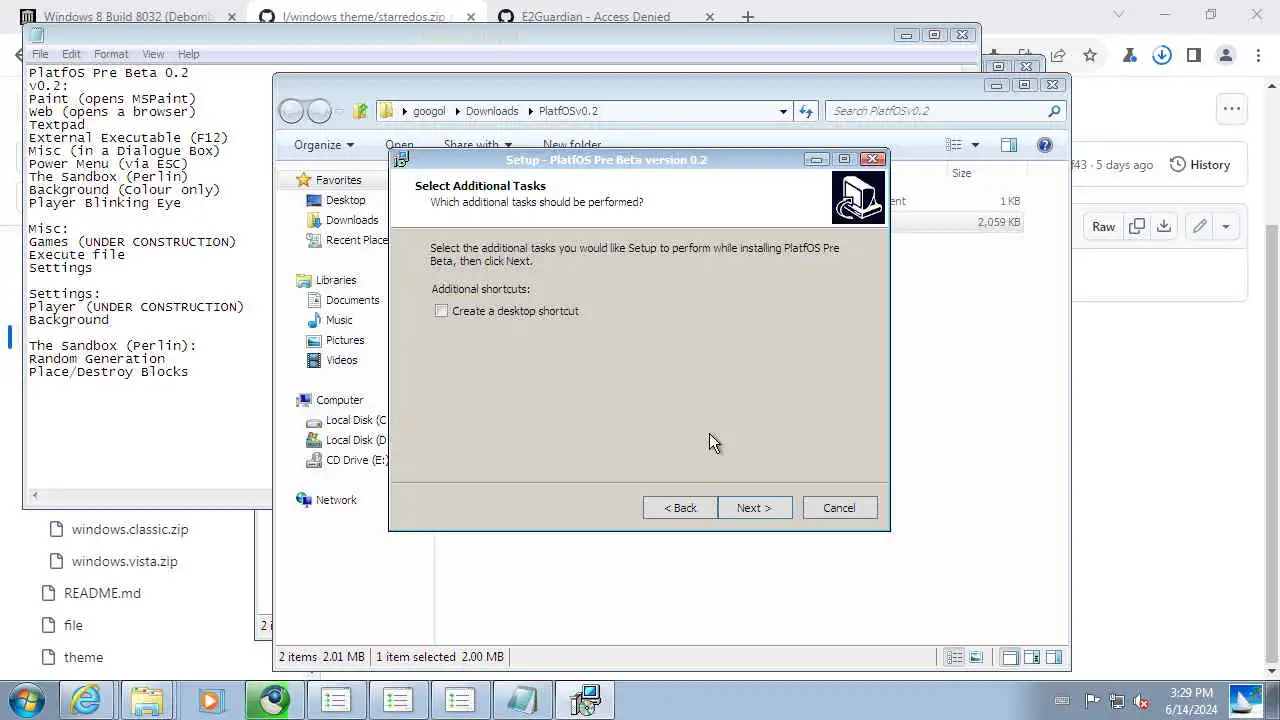Viewport: 1280px width, 720px height.
Task: Select googol in address breadcrumb
Action: 429,111
